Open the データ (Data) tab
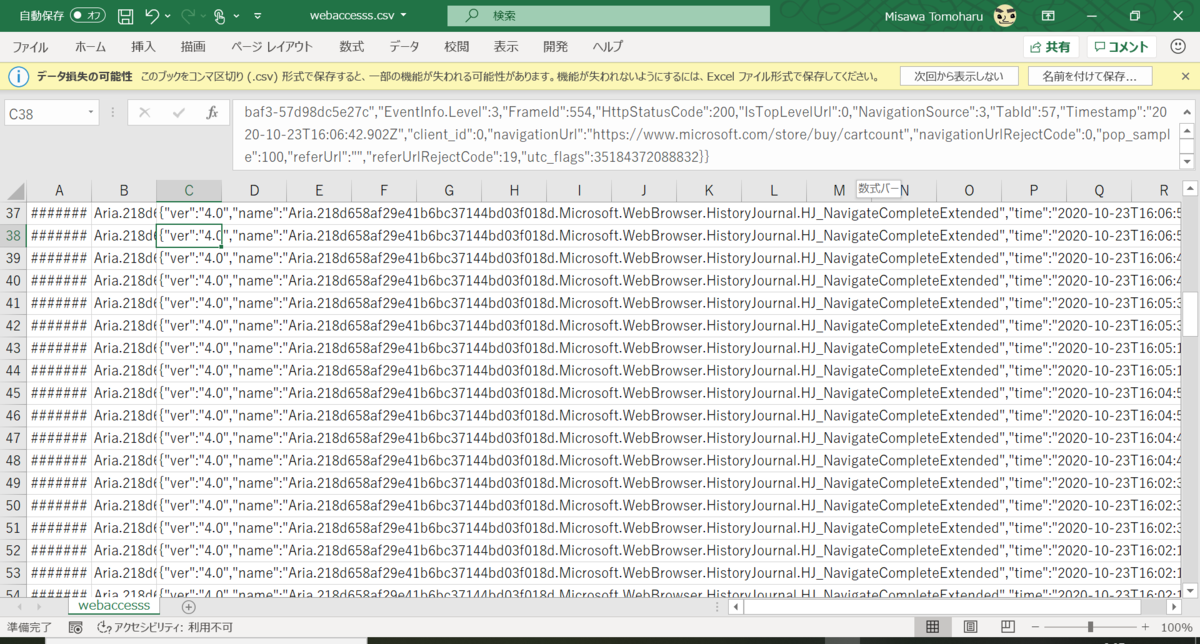Viewport: 1200px width, 644px height. tap(404, 47)
